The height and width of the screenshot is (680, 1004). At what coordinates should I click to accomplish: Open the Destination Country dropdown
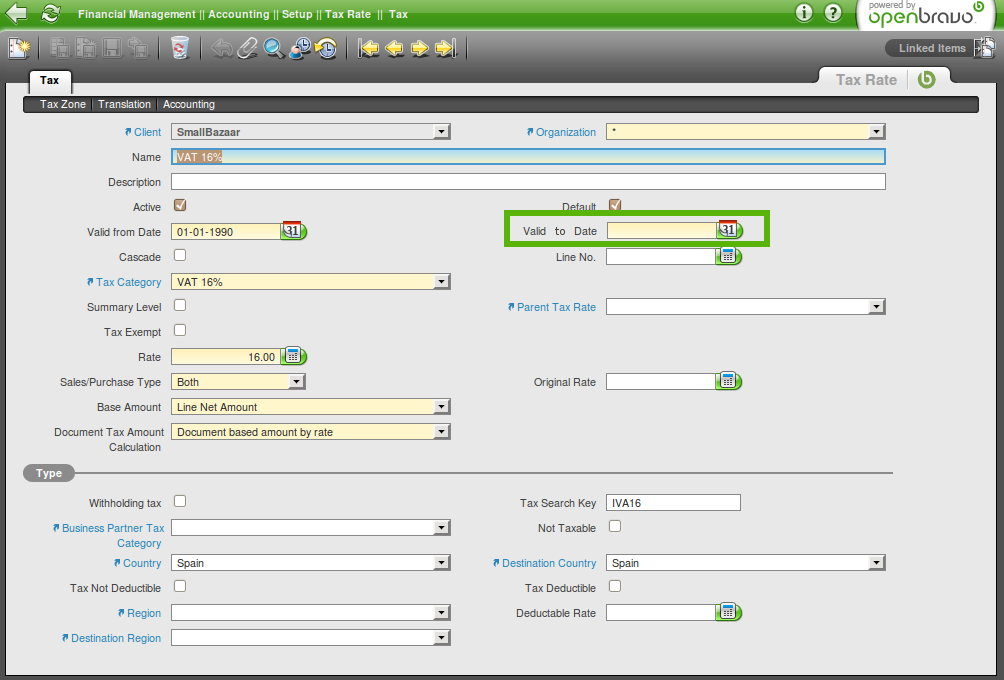coord(876,563)
